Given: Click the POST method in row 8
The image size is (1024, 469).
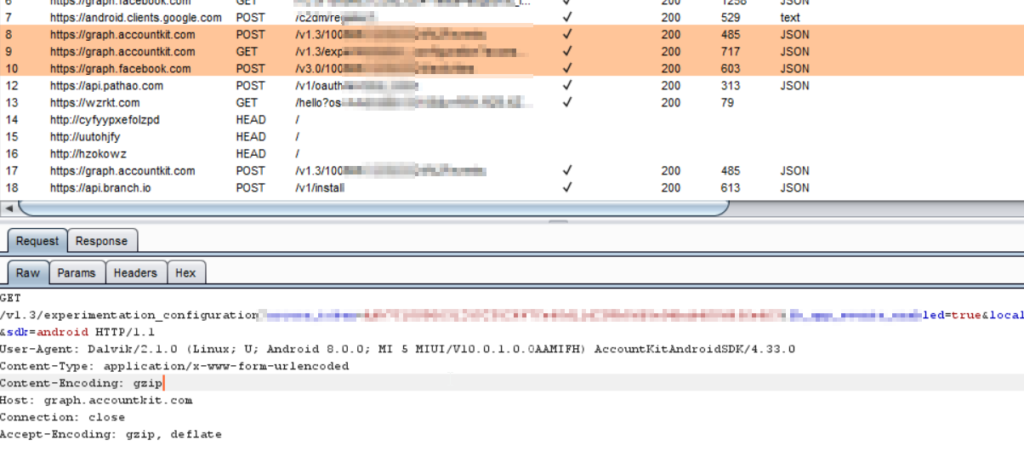Looking at the screenshot, I should (x=250, y=35).
